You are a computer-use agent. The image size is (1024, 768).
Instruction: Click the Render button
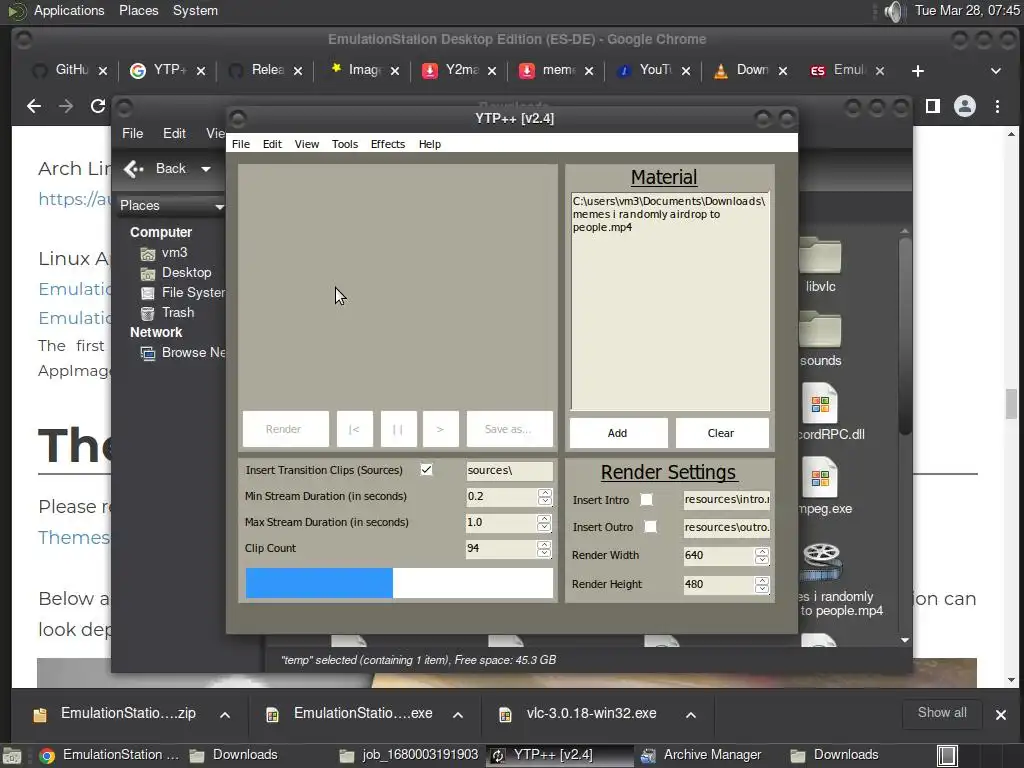click(x=285, y=429)
